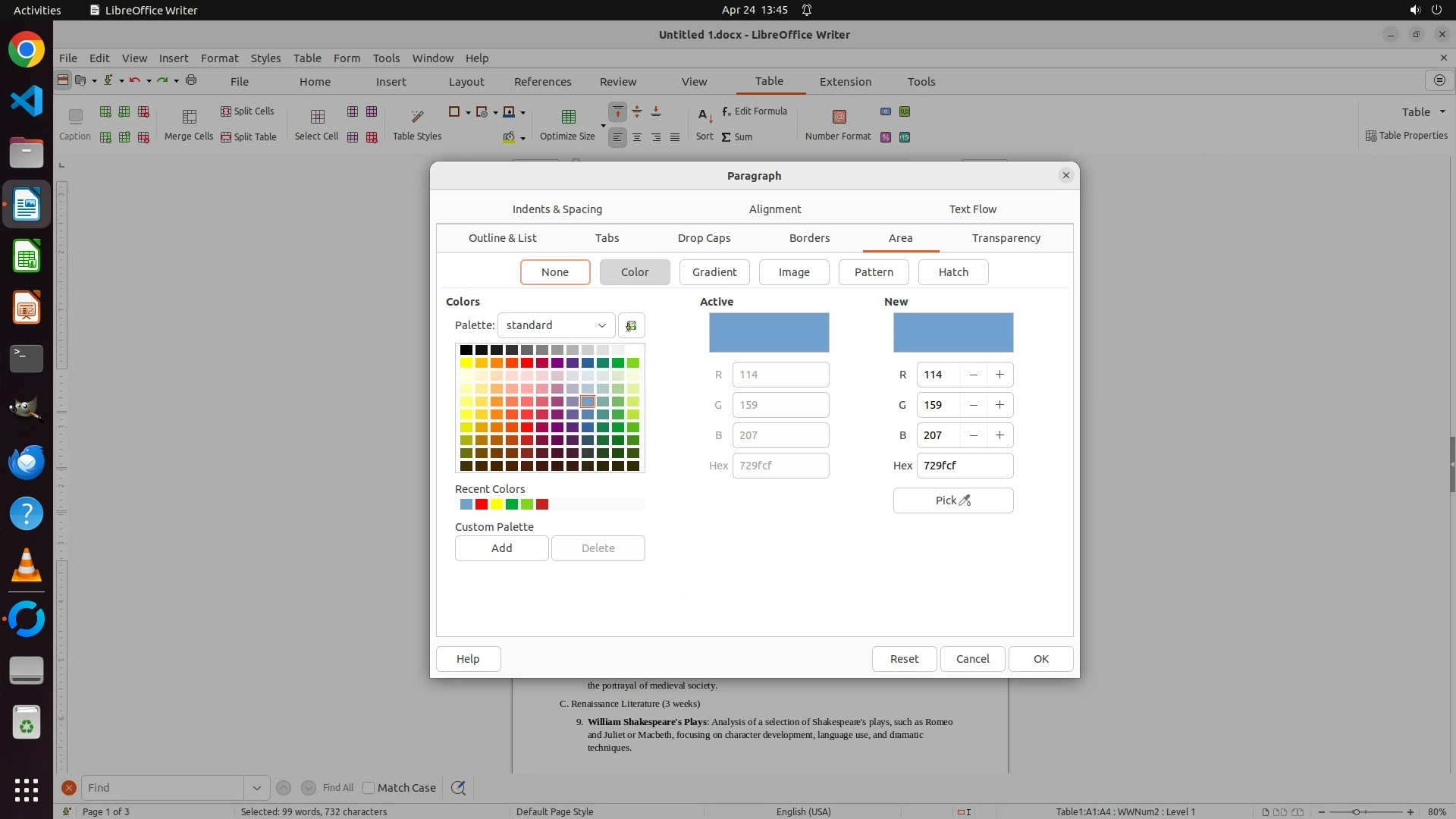Screen dimensions: 1456x819
Task: Launch VLC from the dock
Action: point(27,566)
